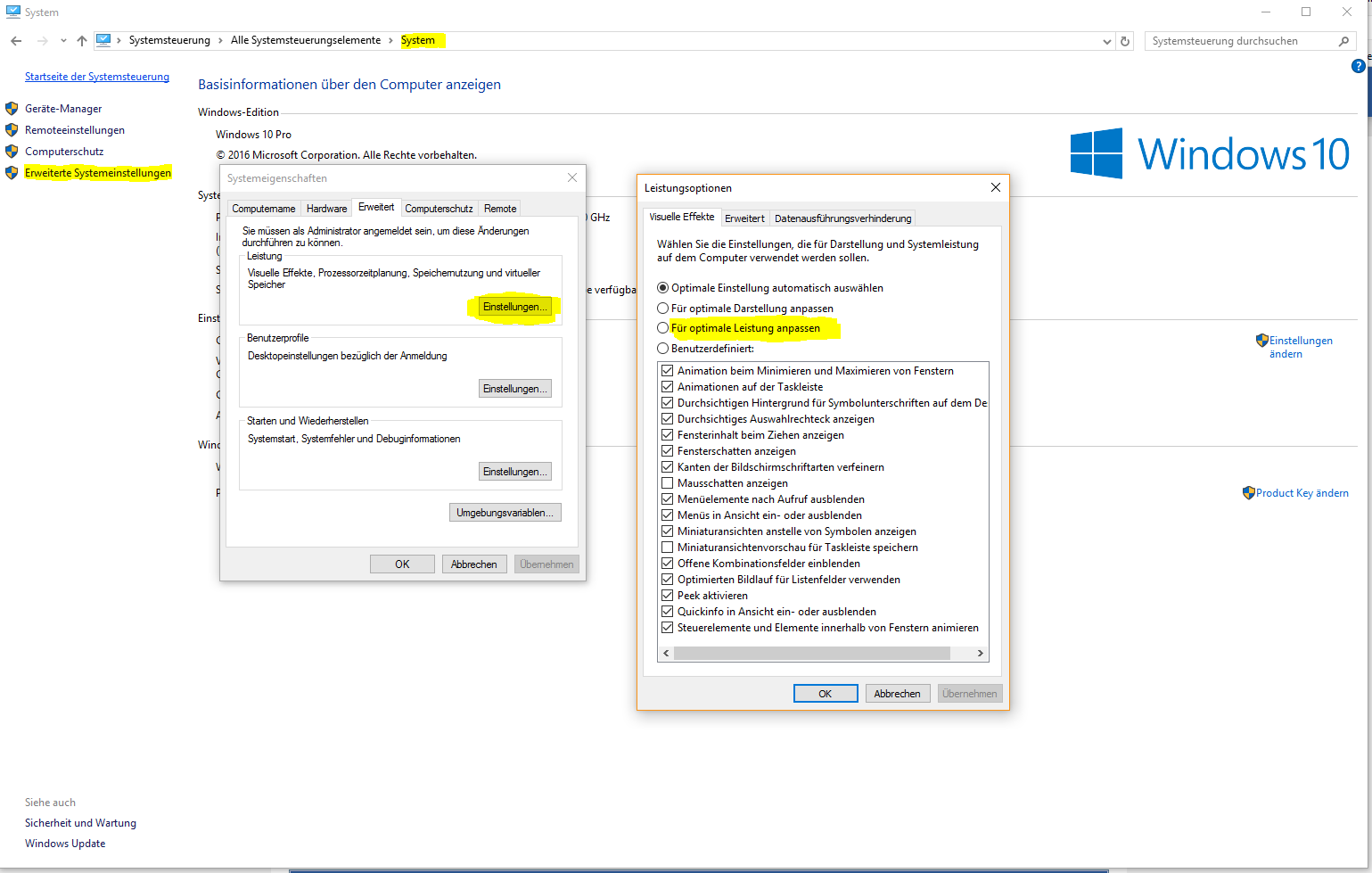The image size is (1372, 873).
Task: Select the Benutzerdefiniert radio option
Action: [662, 349]
